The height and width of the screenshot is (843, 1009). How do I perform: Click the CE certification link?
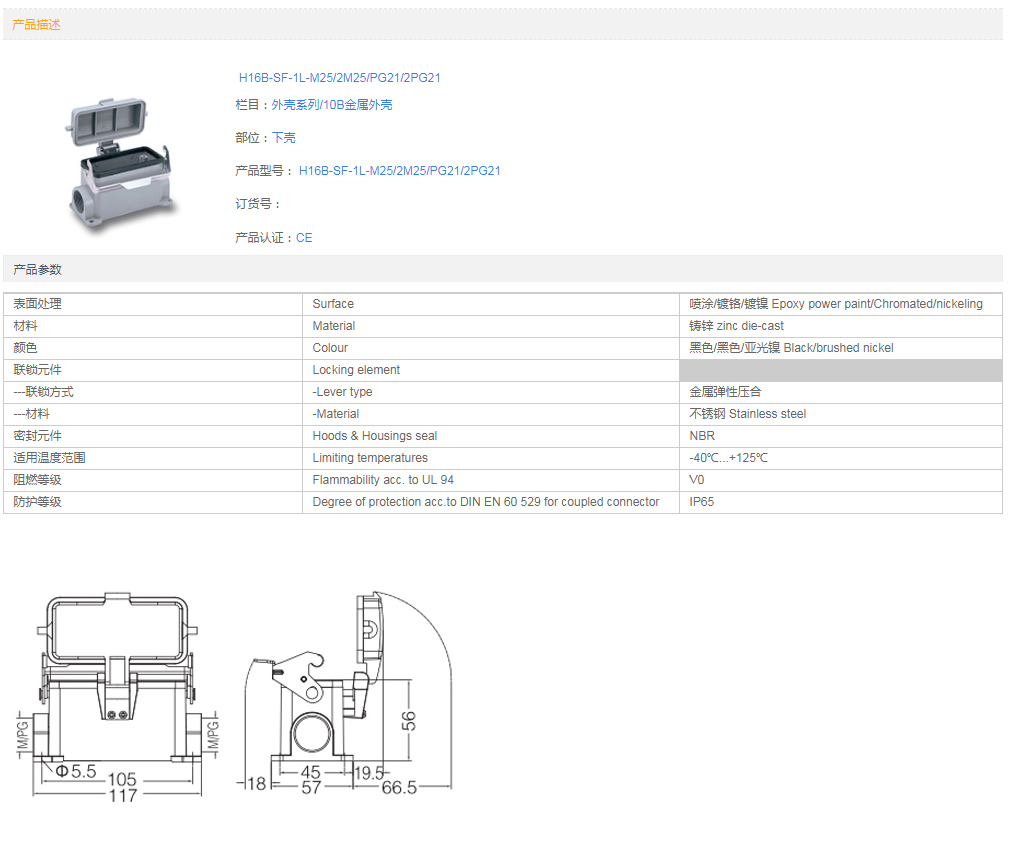(x=304, y=238)
